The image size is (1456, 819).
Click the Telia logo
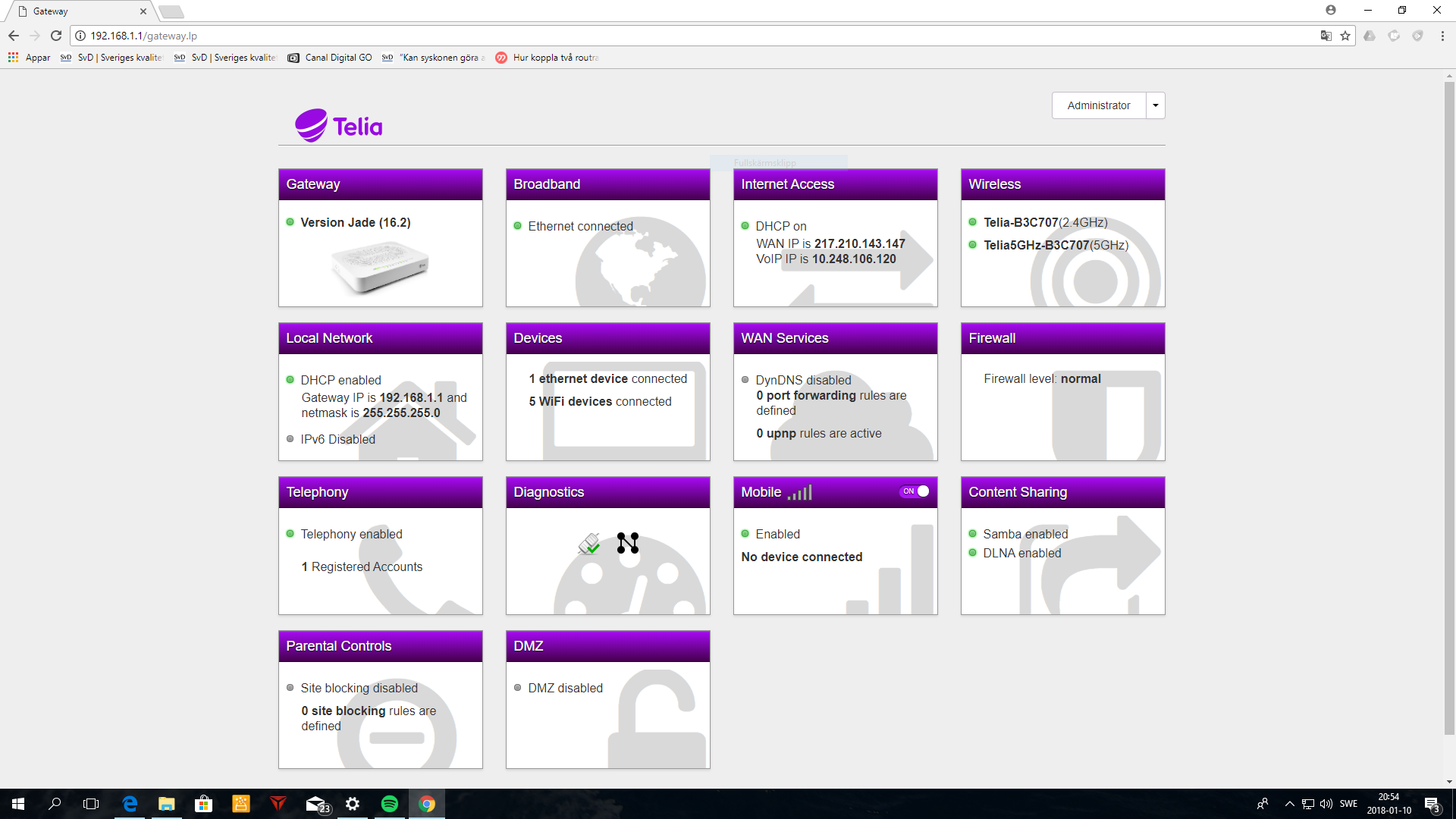coord(339,125)
